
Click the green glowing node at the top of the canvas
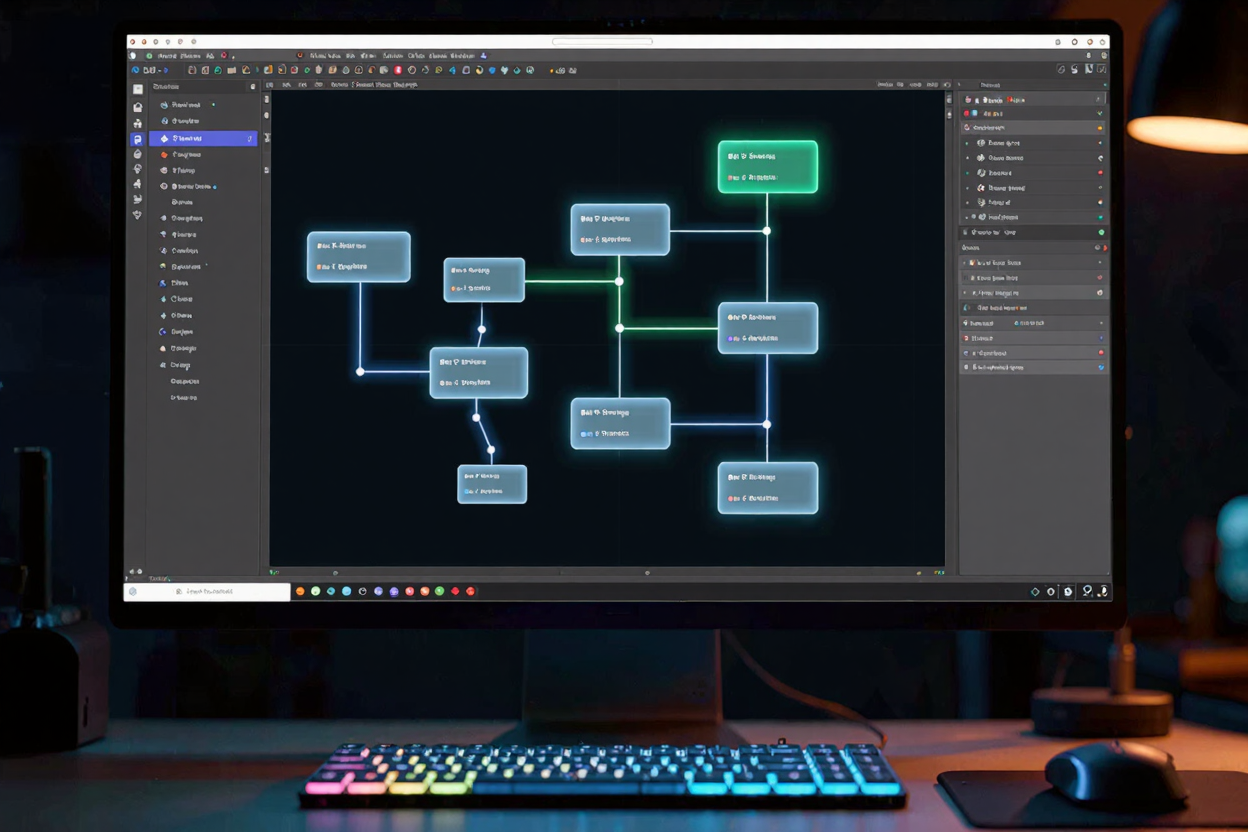pos(767,165)
